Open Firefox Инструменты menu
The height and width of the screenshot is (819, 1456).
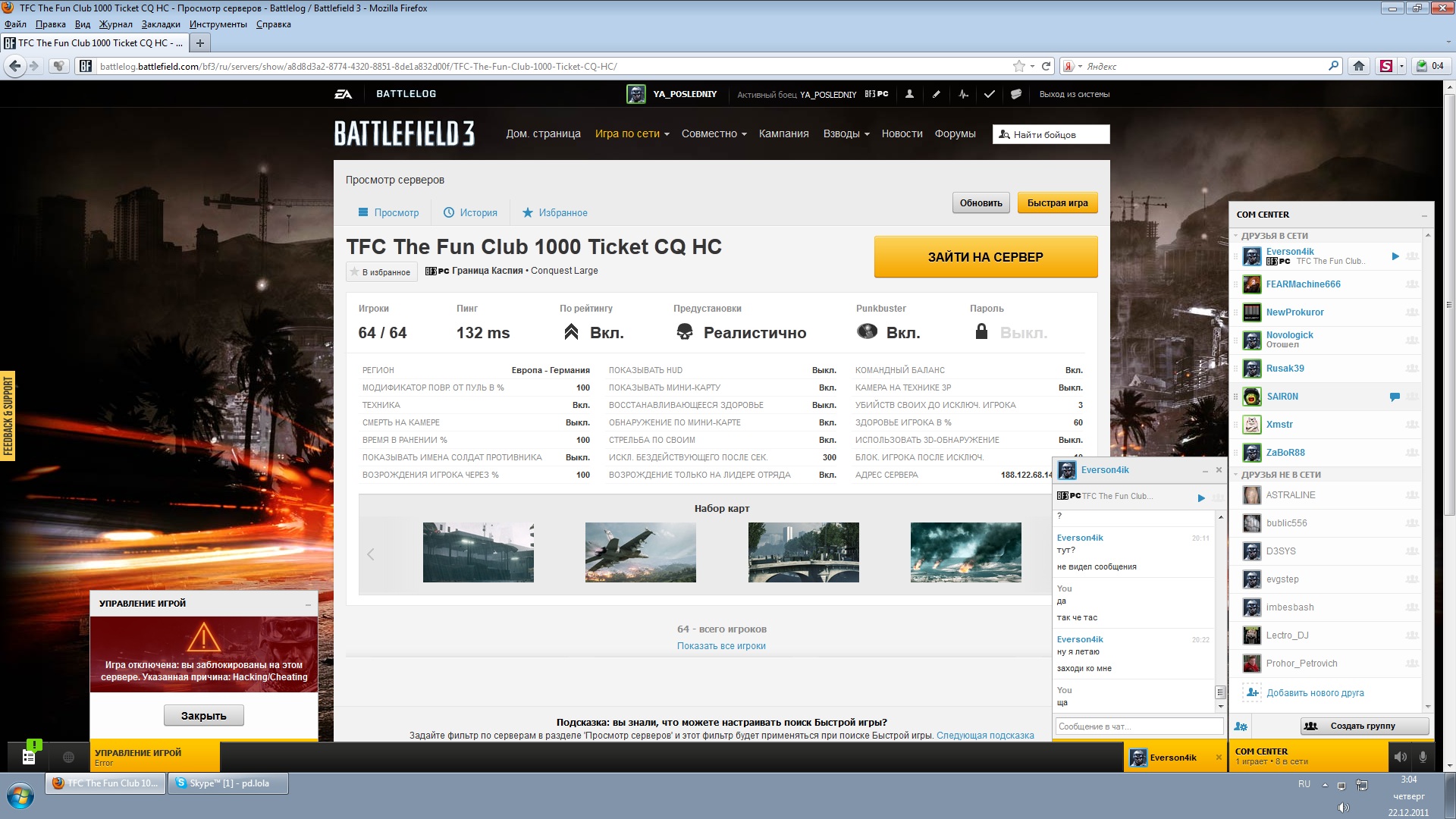click(218, 24)
